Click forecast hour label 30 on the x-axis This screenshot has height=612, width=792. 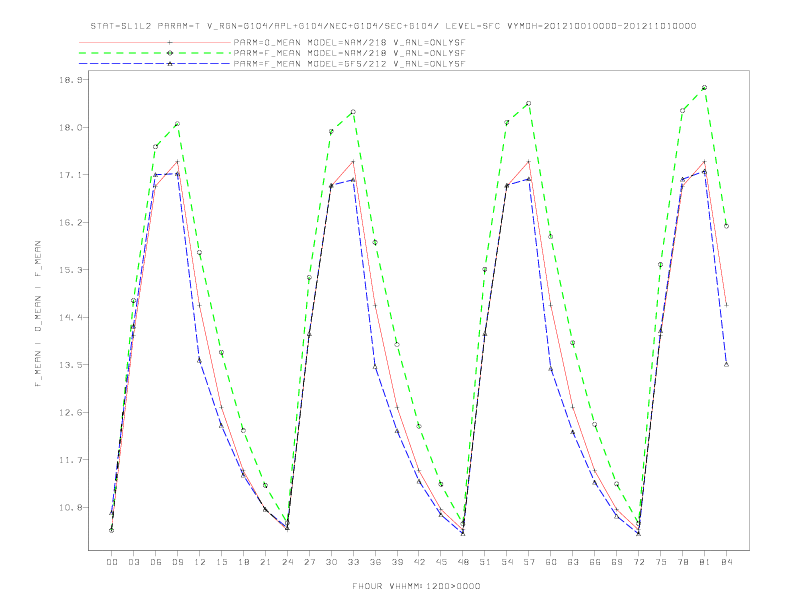tap(331, 562)
